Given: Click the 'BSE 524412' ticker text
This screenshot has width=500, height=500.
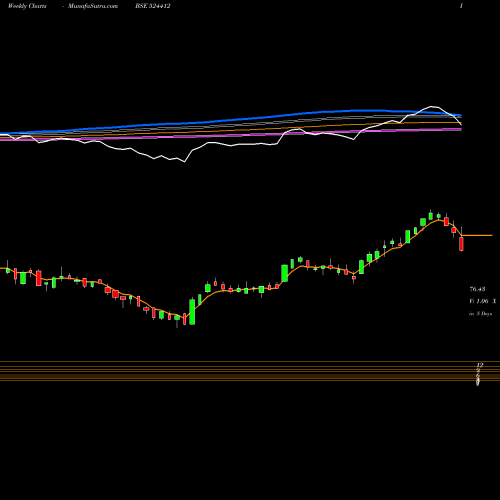Looking at the screenshot, I should coord(153,6).
